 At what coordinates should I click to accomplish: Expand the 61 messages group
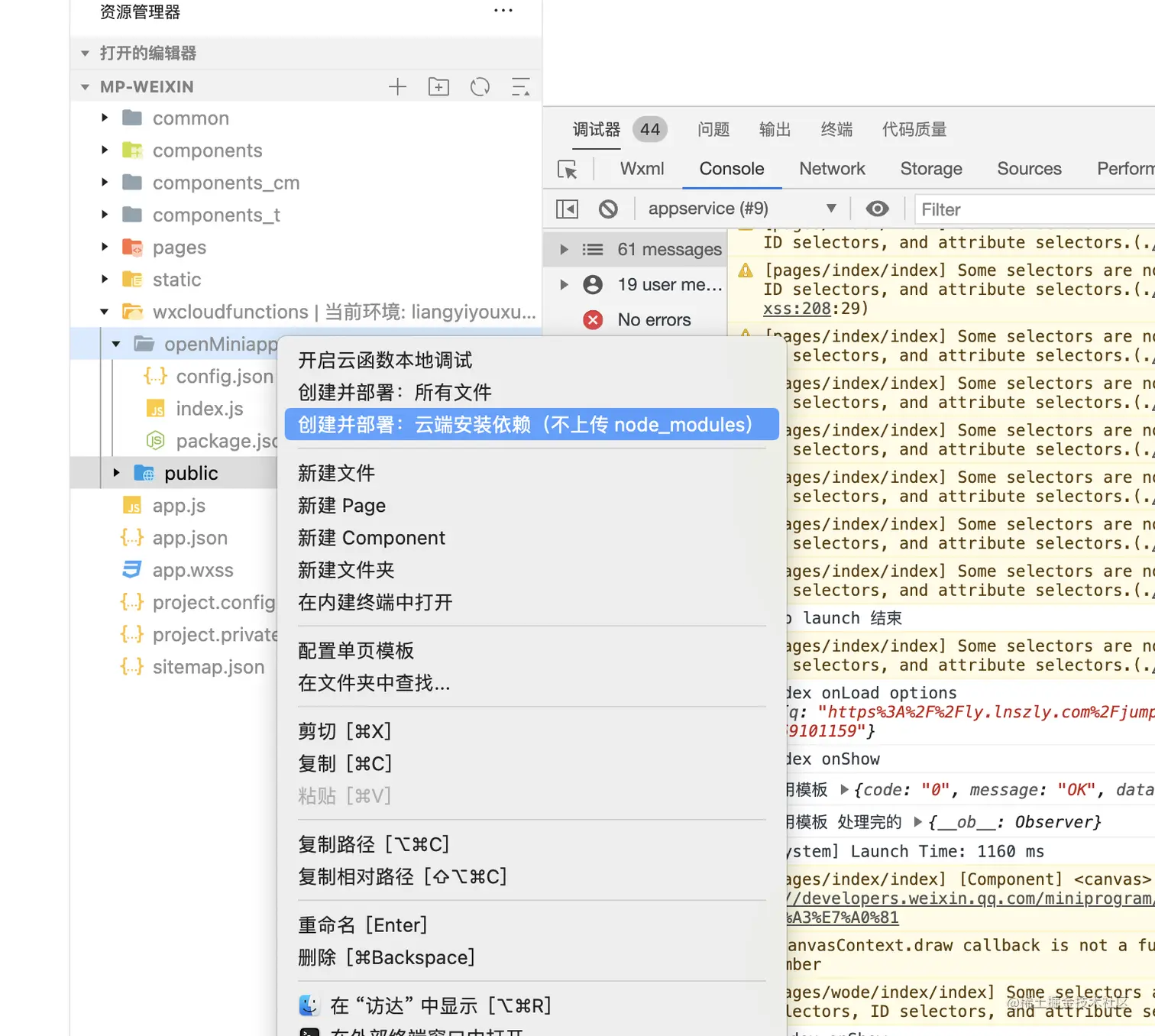click(564, 249)
